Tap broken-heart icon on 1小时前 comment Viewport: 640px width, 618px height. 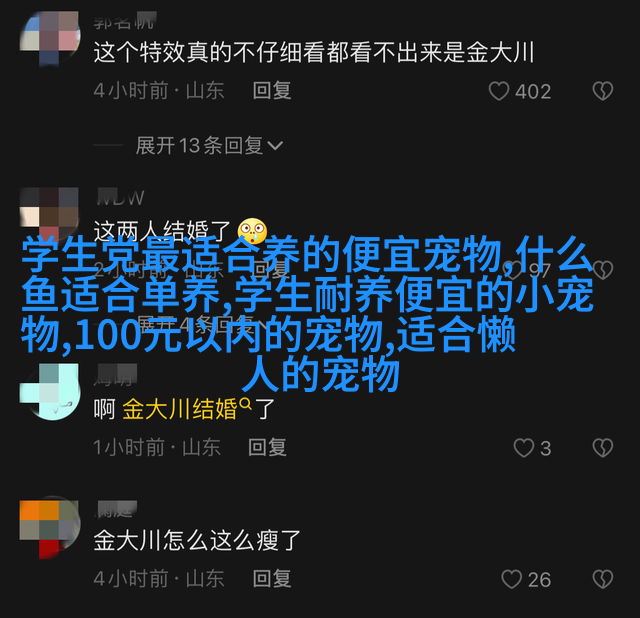point(602,448)
